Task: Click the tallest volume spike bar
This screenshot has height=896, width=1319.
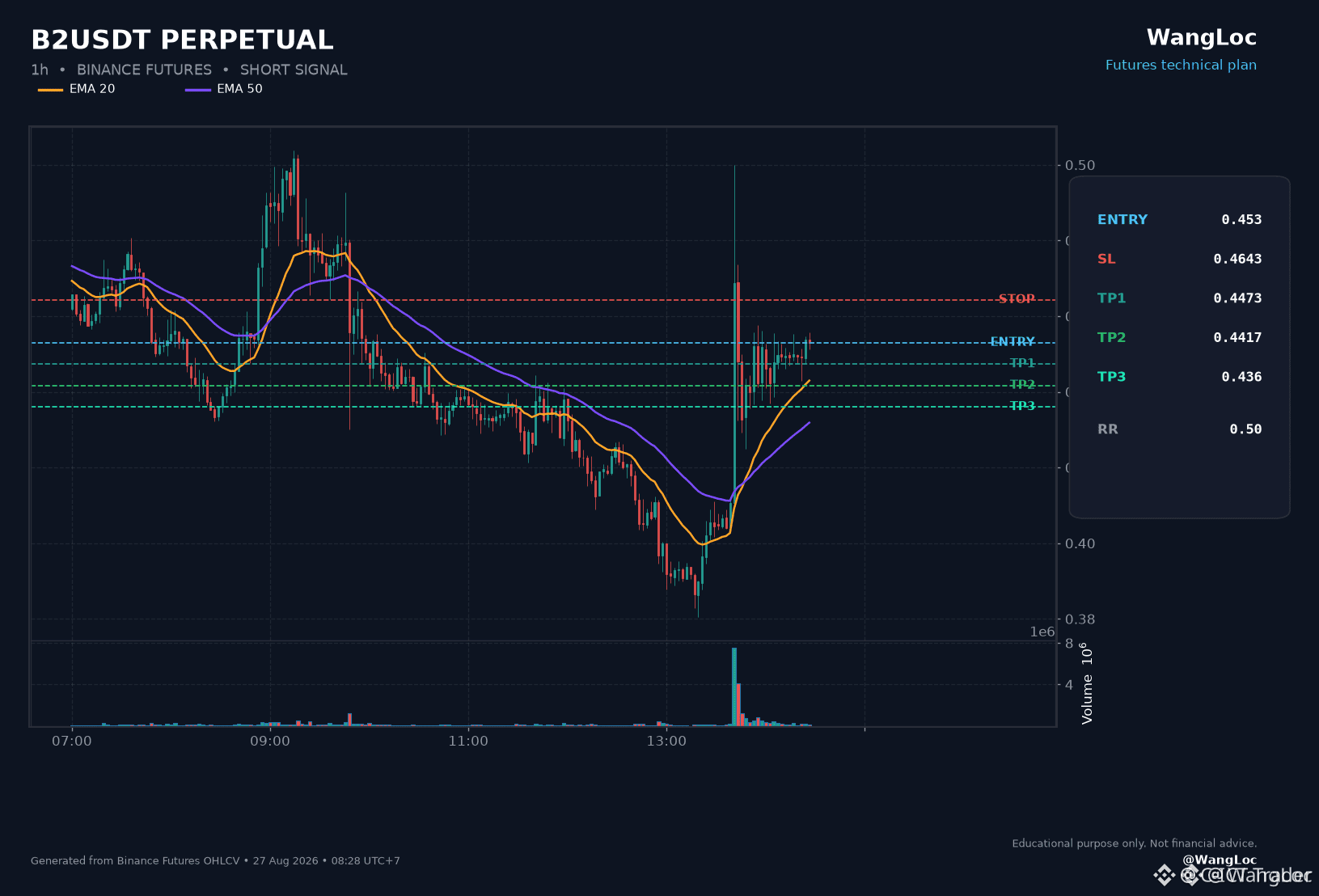Action: (x=734, y=687)
